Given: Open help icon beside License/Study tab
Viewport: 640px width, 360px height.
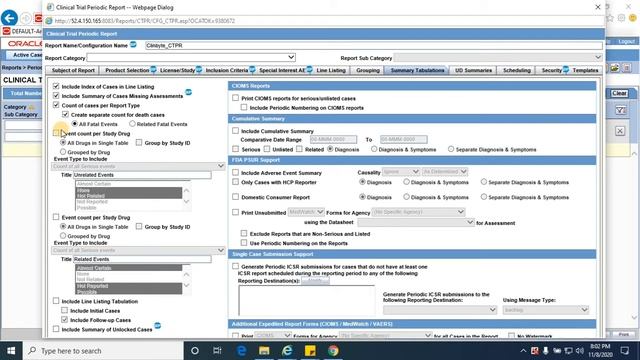Looking at the screenshot, I should [x=199, y=69].
